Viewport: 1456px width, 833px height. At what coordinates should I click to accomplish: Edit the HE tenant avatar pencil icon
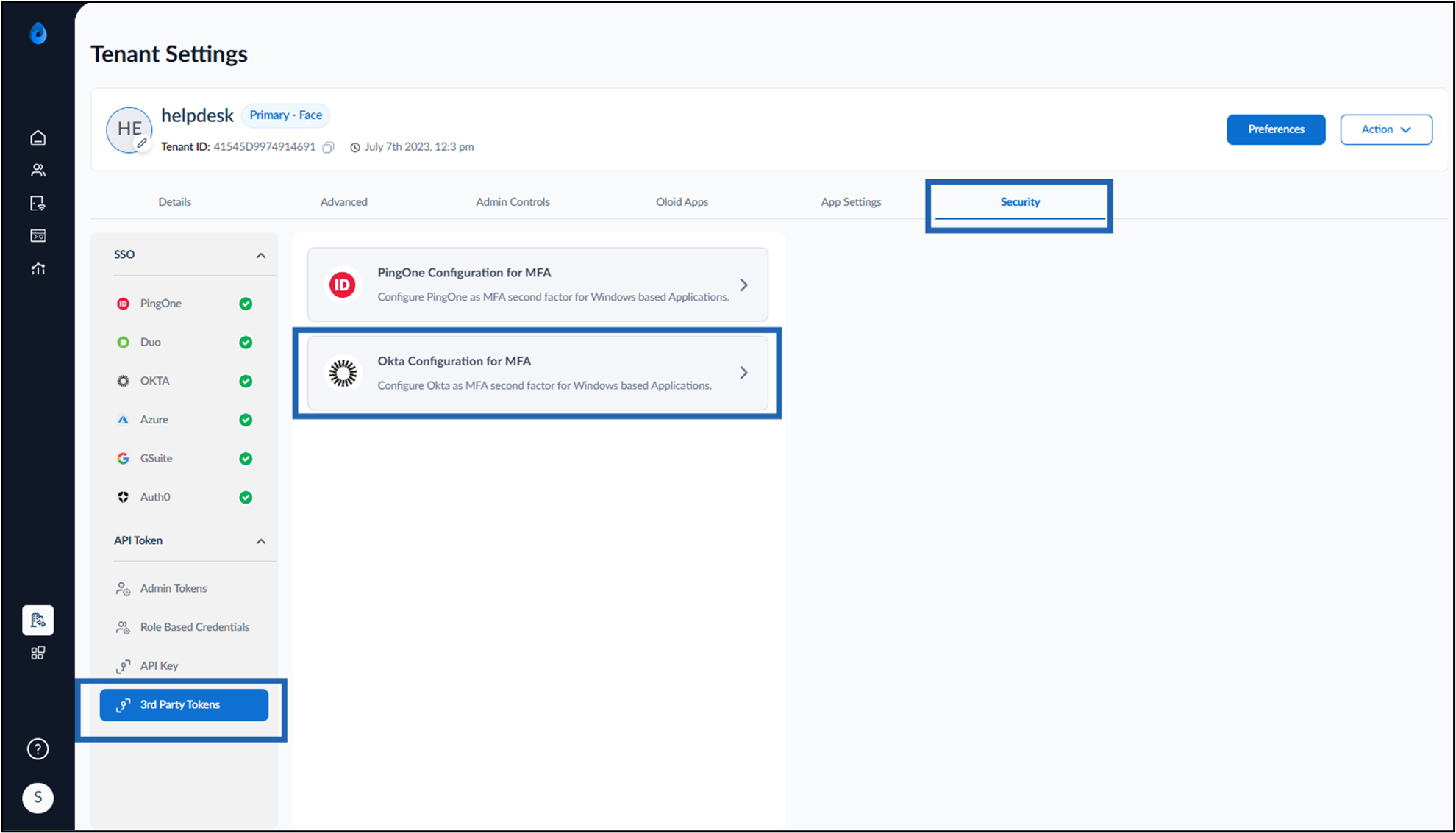point(142,143)
